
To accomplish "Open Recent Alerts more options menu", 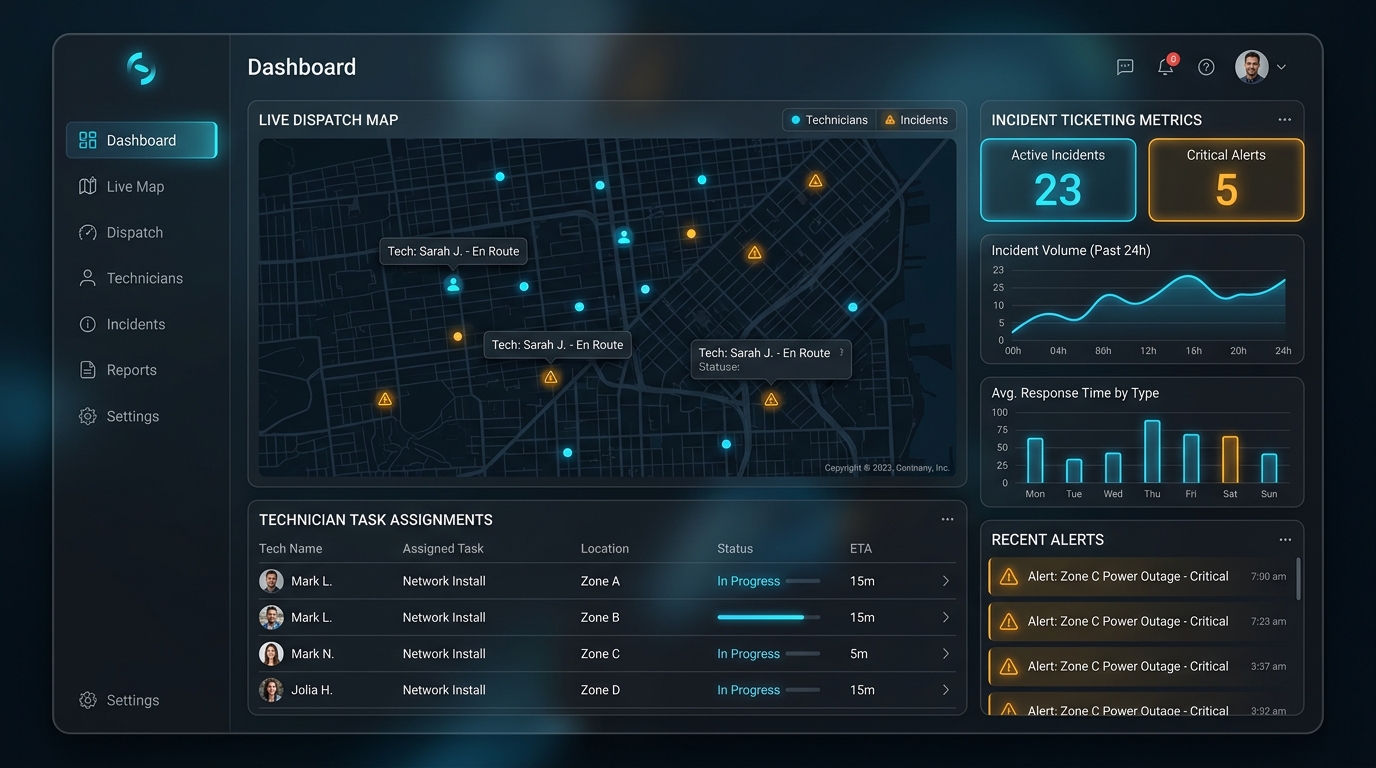I will pyautogui.click(x=1285, y=540).
